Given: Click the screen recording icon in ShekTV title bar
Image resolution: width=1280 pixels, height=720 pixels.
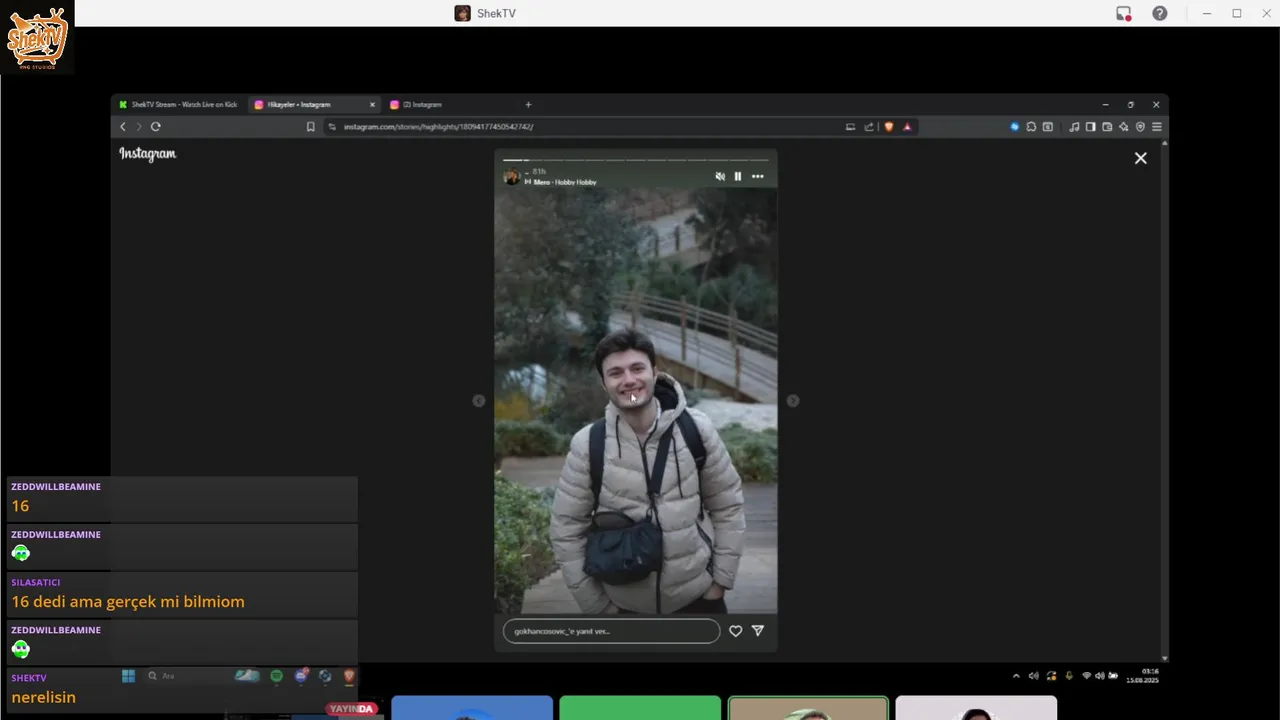Looking at the screenshot, I should coord(1124,13).
